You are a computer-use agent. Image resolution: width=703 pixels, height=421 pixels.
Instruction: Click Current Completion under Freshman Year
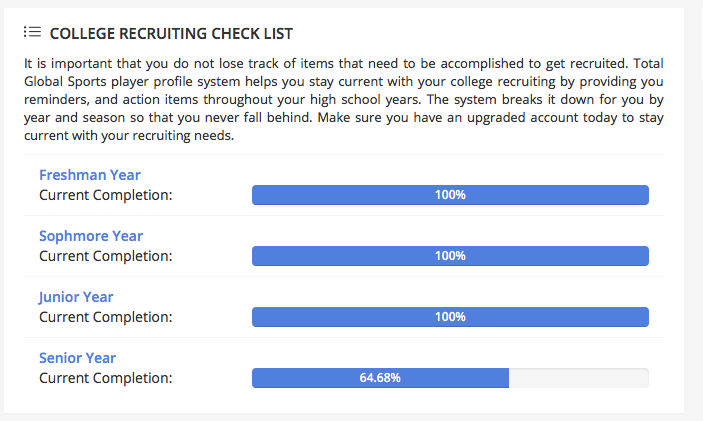point(106,195)
